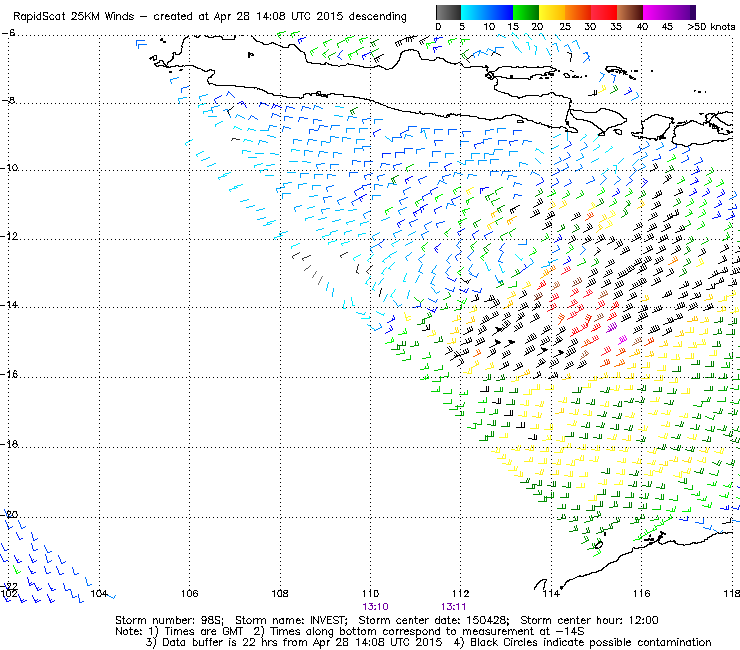Click the 'Storm center date: 150428' text
Screen dimensions: 740x650
(x=433, y=620)
